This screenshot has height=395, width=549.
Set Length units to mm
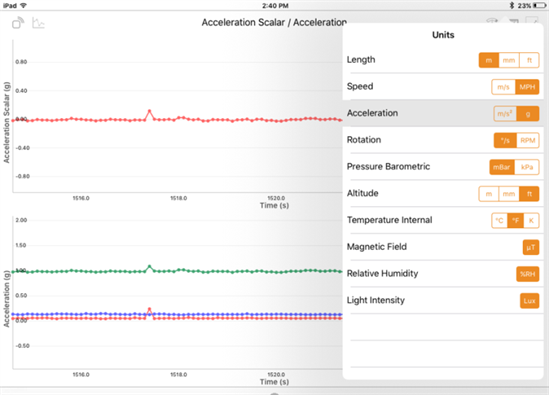click(509, 60)
